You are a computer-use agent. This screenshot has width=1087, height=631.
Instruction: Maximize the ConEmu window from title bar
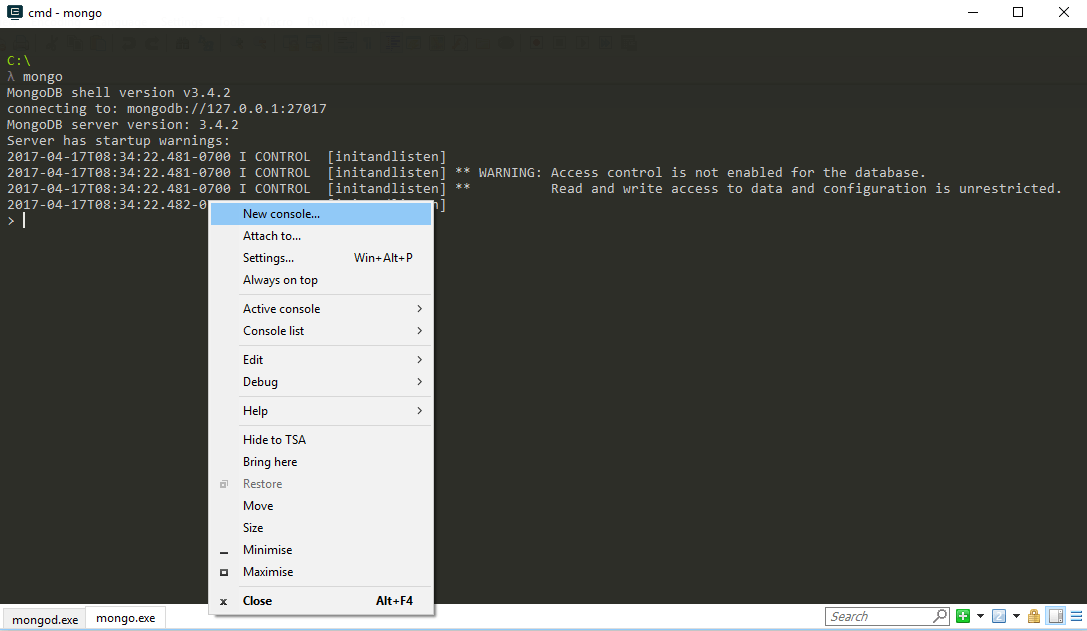(x=1018, y=12)
